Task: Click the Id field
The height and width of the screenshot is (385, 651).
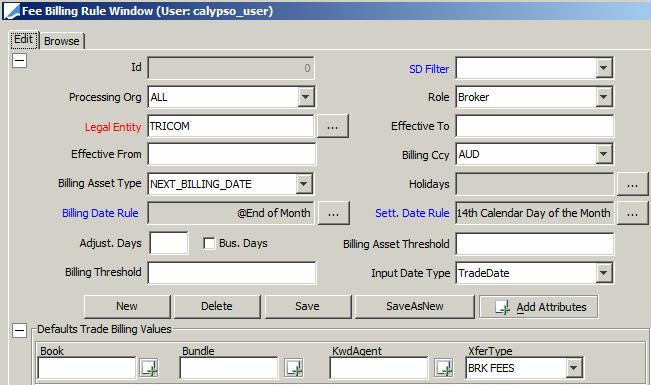Action: pyautogui.click(x=231, y=68)
